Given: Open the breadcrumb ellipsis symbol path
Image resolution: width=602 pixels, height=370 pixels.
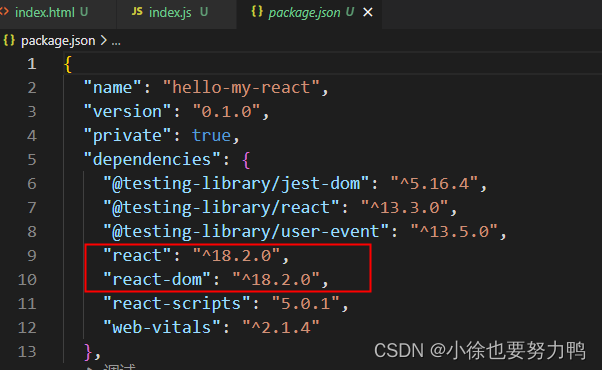Looking at the screenshot, I should click(x=116, y=42).
